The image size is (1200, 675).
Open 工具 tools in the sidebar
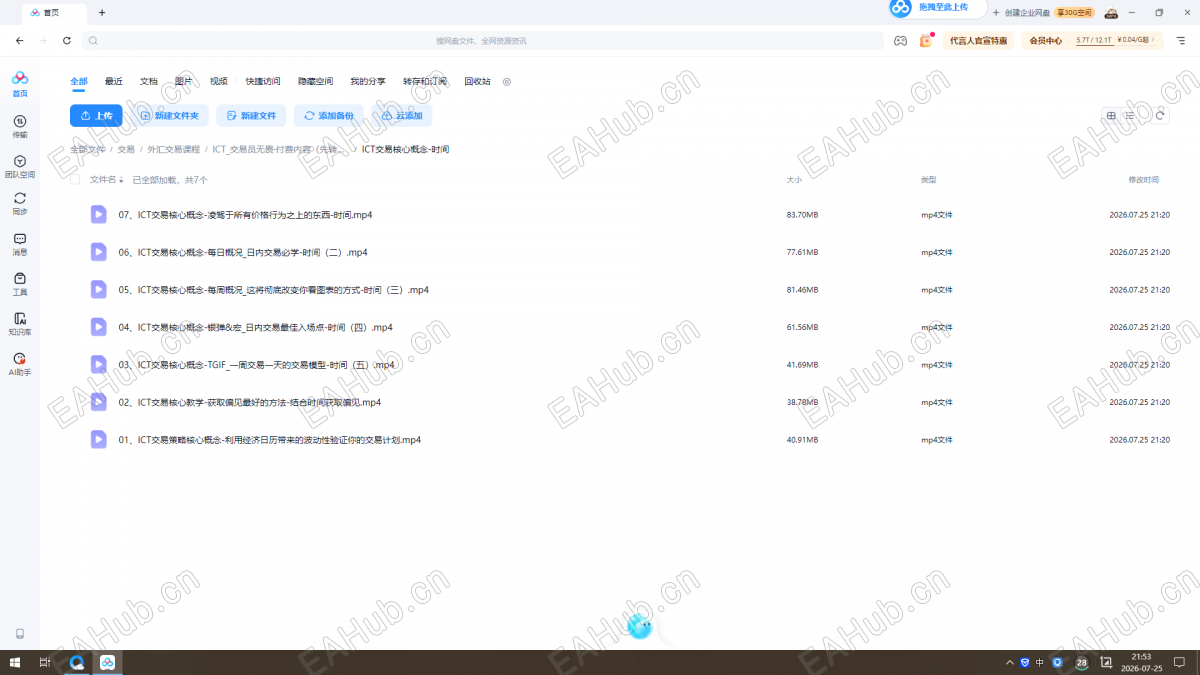20,284
